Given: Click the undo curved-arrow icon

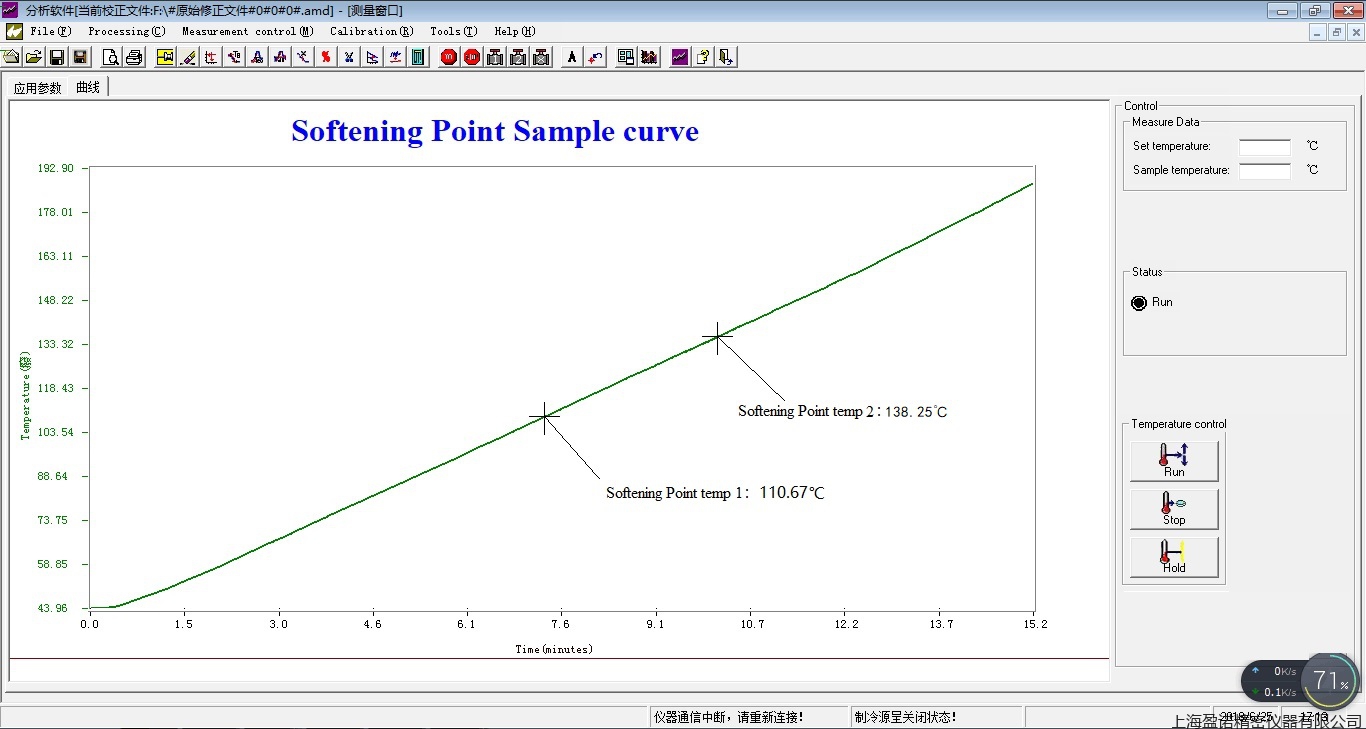Looking at the screenshot, I should click(x=594, y=57).
